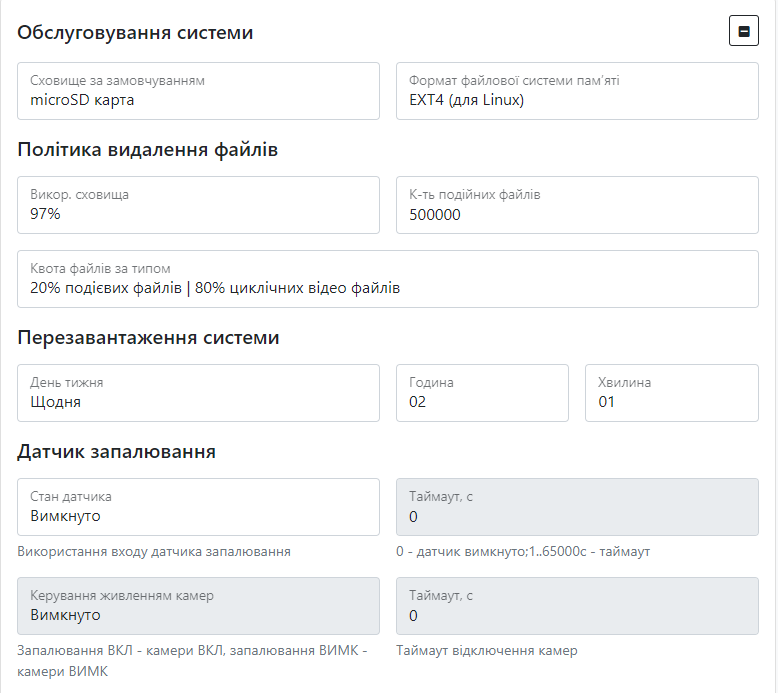778x693 pixels.
Task: Toggle the Керування живленням камер setting
Action: (198, 606)
